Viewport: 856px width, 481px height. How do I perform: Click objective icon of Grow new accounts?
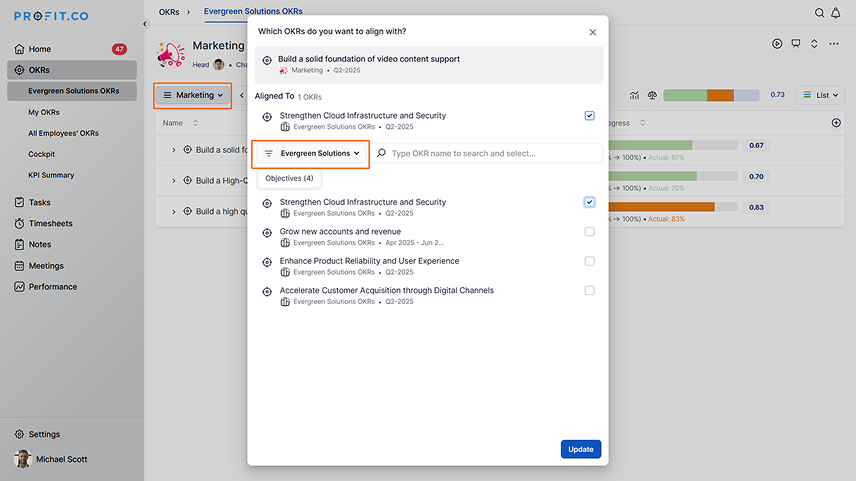coord(267,233)
